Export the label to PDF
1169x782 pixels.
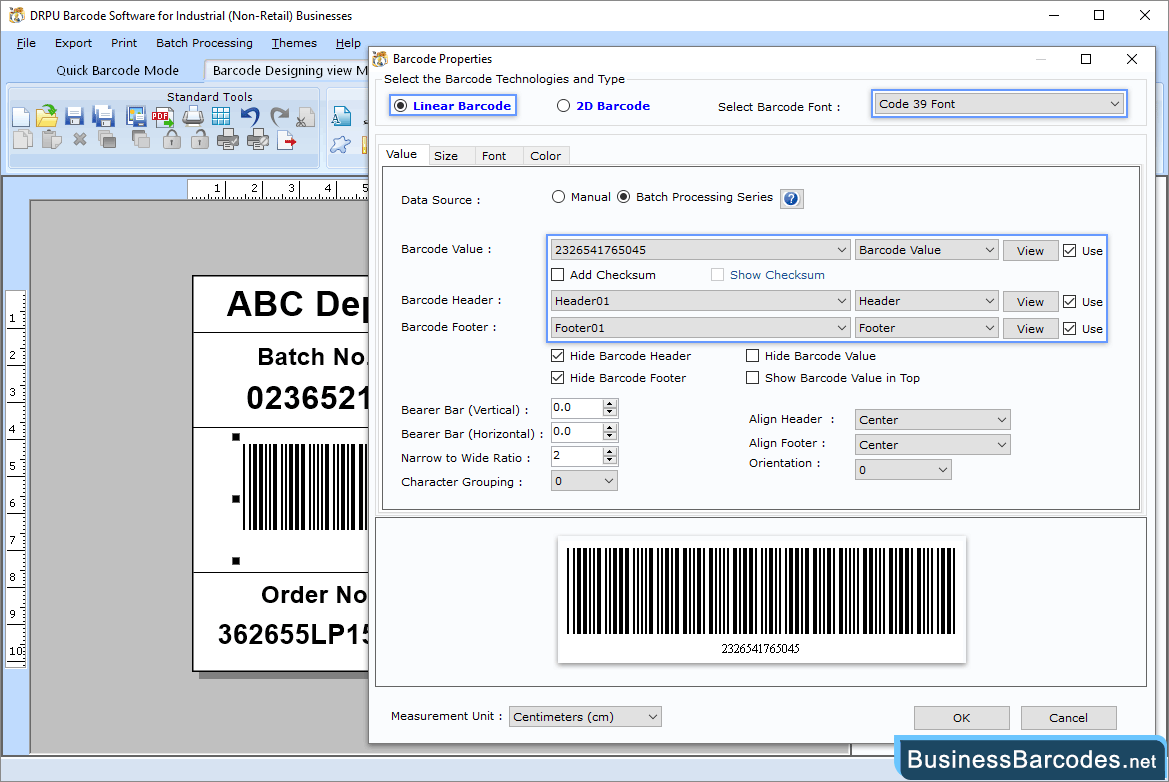click(x=163, y=116)
